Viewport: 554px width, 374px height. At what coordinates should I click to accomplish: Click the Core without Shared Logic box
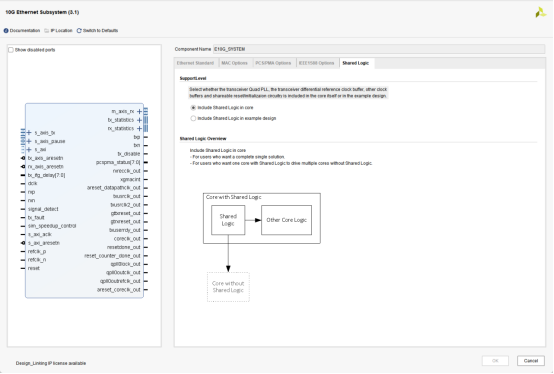(228, 287)
